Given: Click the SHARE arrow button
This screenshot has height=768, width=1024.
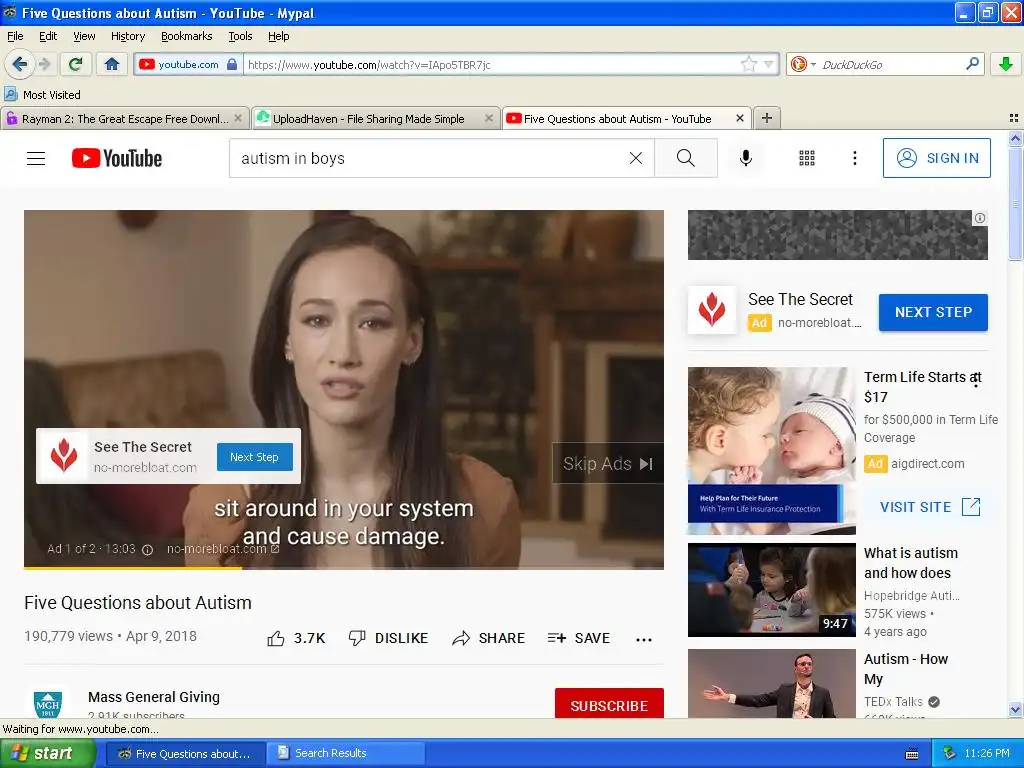Looking at the screenshot, I should point(488,638).
